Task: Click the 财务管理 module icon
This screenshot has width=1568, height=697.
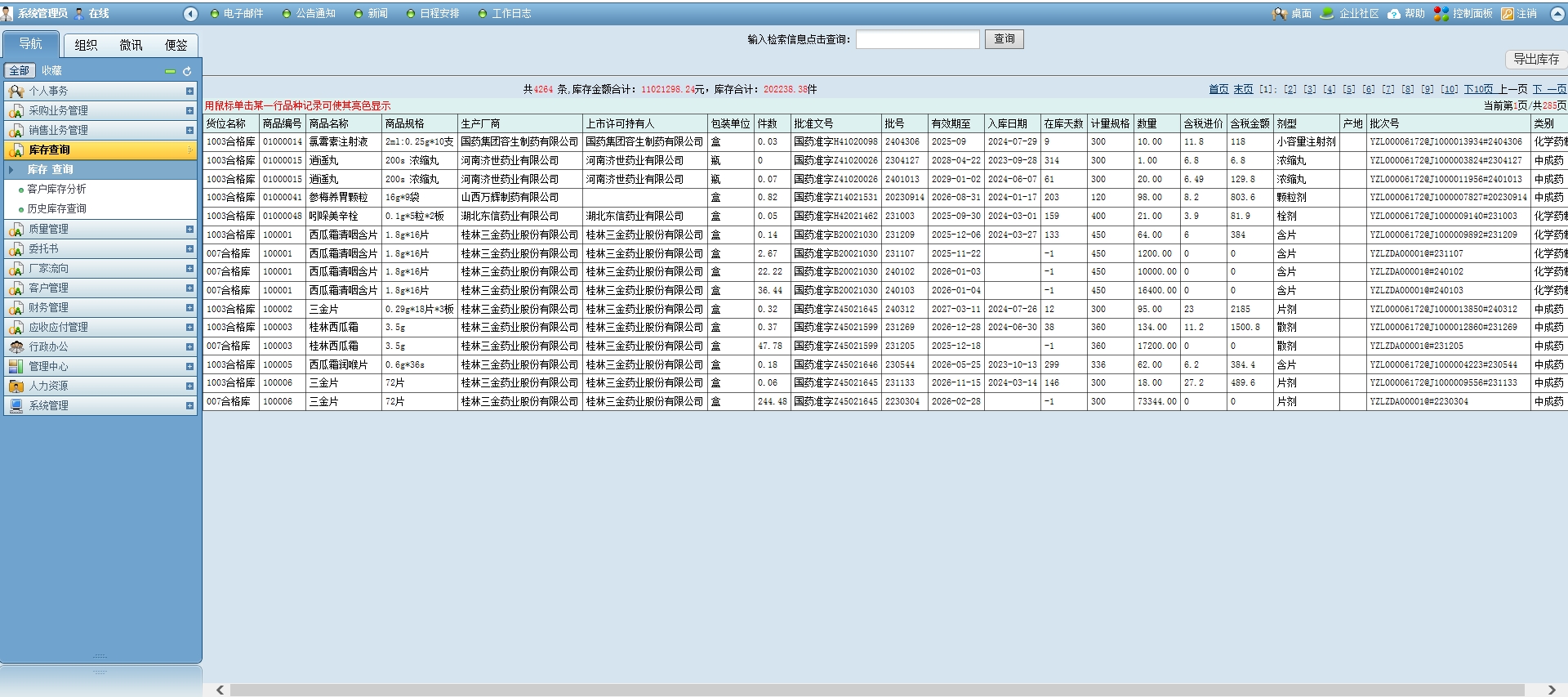Action: coord(16,307)
